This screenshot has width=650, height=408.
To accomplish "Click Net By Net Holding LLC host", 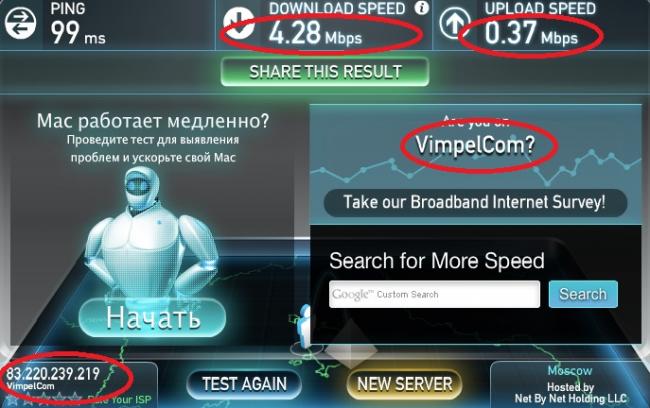I will click(570, 398).
